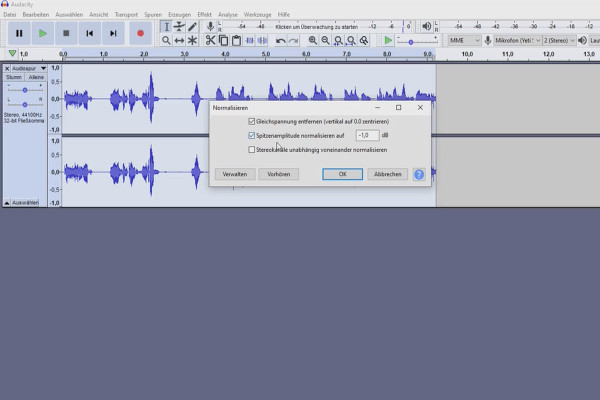The image size is (600, 400).
Task: Open the Transport menu
Action: (126, 15)
